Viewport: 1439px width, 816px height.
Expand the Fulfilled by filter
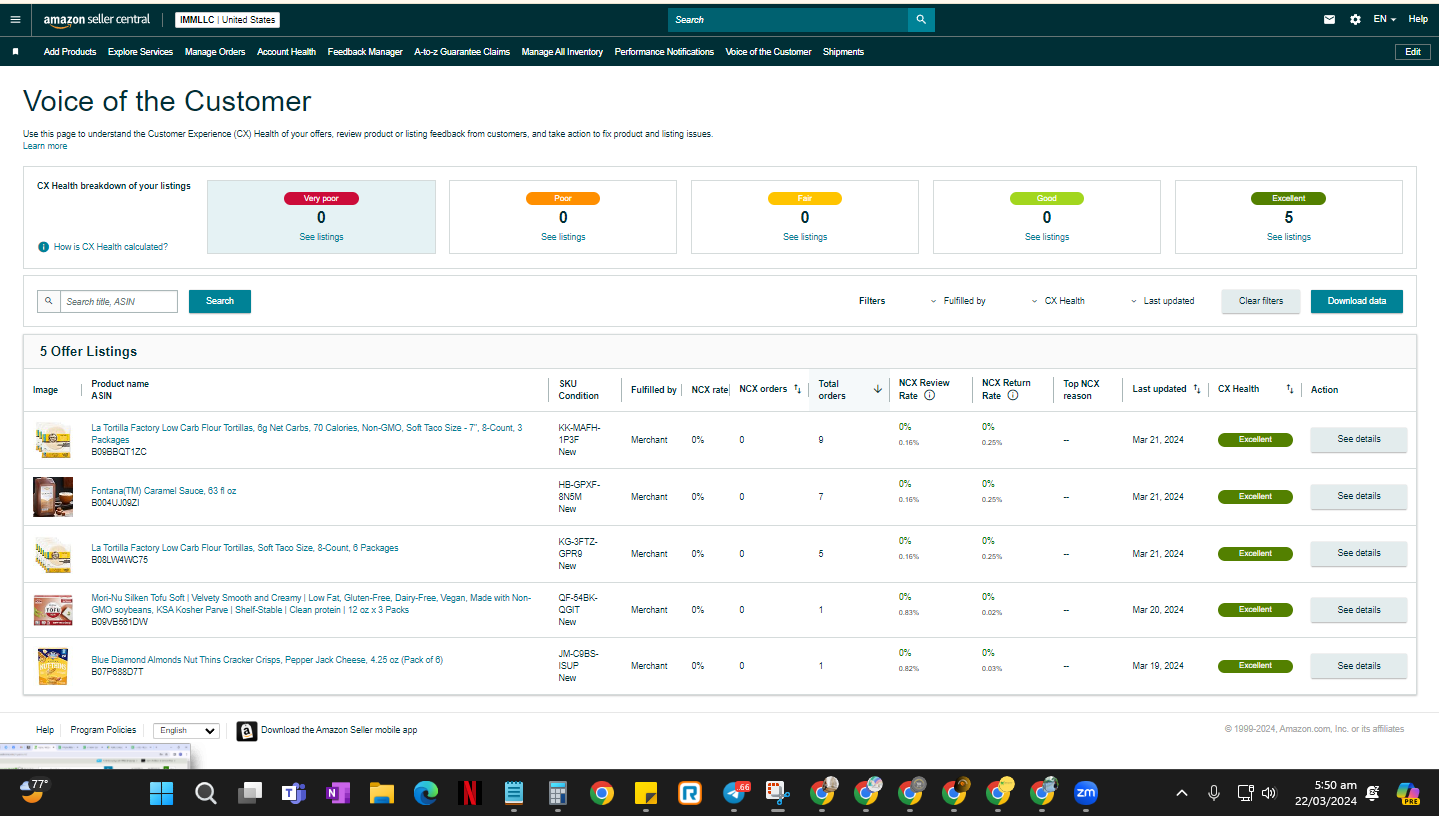tap(958, 301)
